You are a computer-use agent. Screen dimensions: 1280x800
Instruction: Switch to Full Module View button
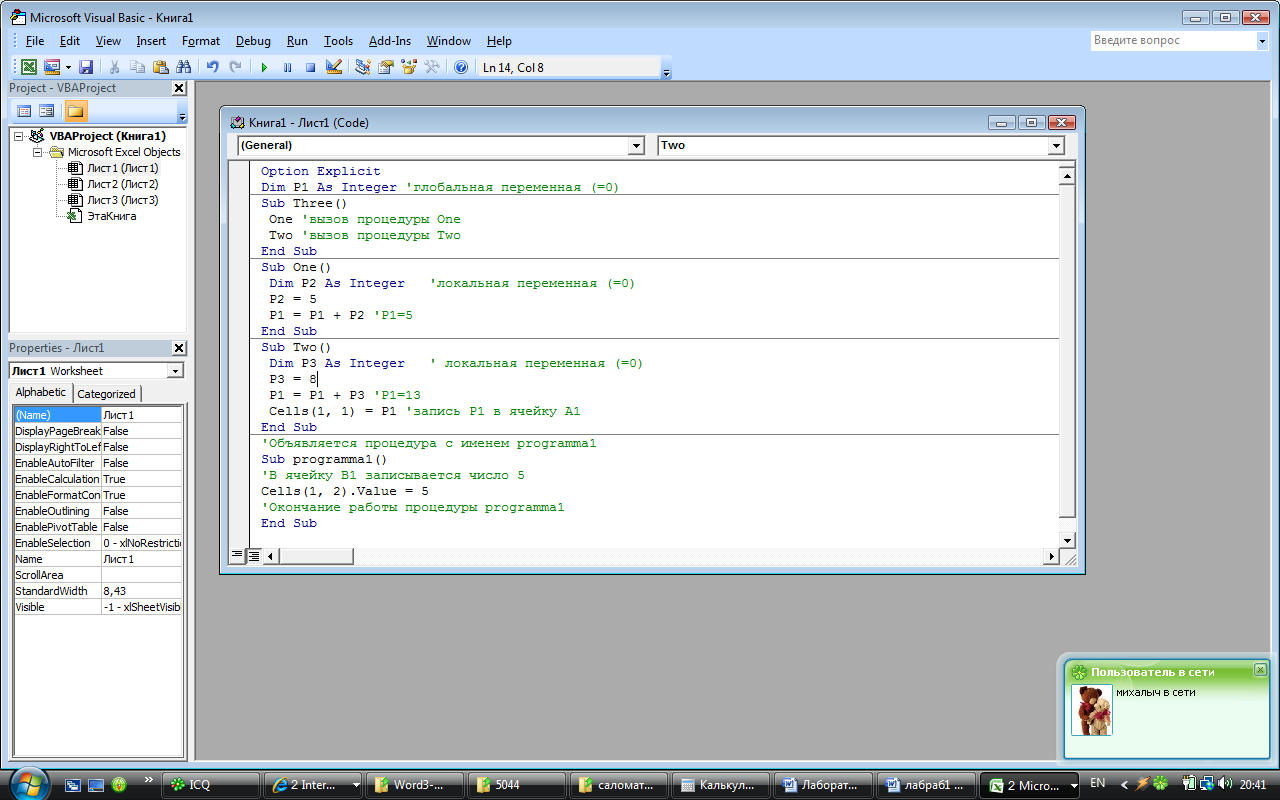click(x=254, y=555)
